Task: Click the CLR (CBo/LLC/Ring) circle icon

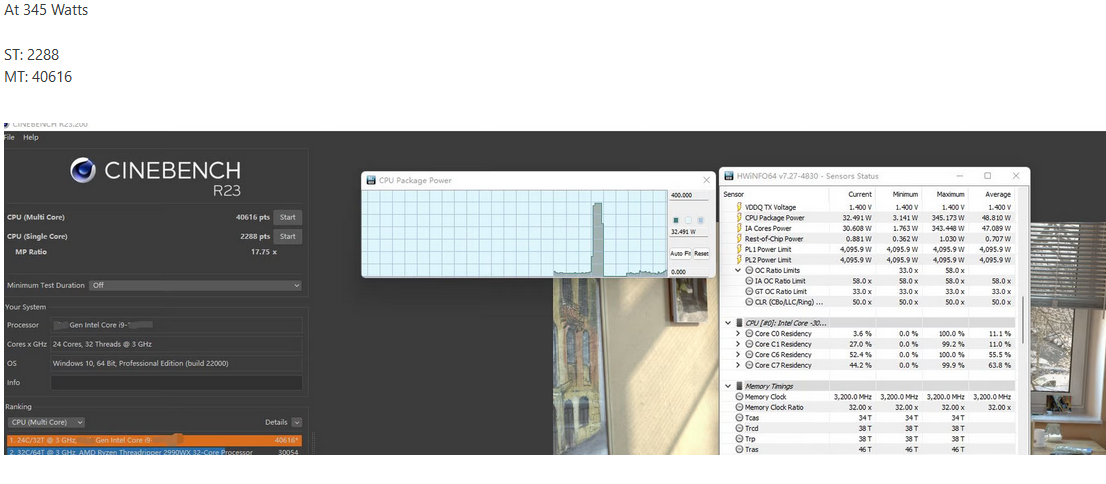Action: 749,302
